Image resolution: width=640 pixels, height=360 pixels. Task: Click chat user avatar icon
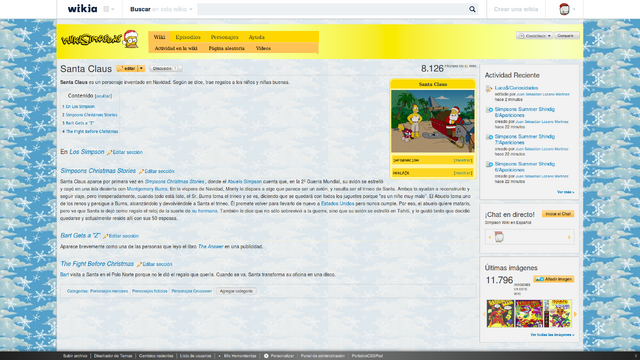pos(499,237)
